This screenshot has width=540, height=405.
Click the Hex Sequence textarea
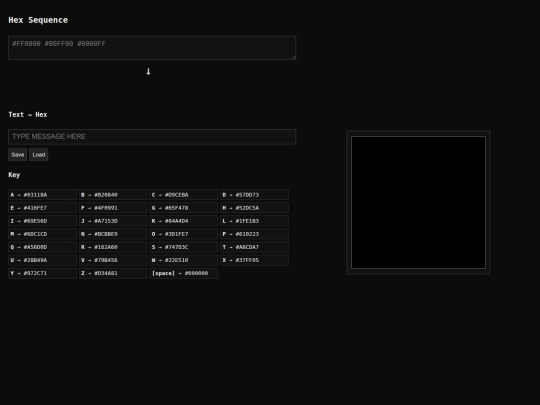[x=152, y=48]
